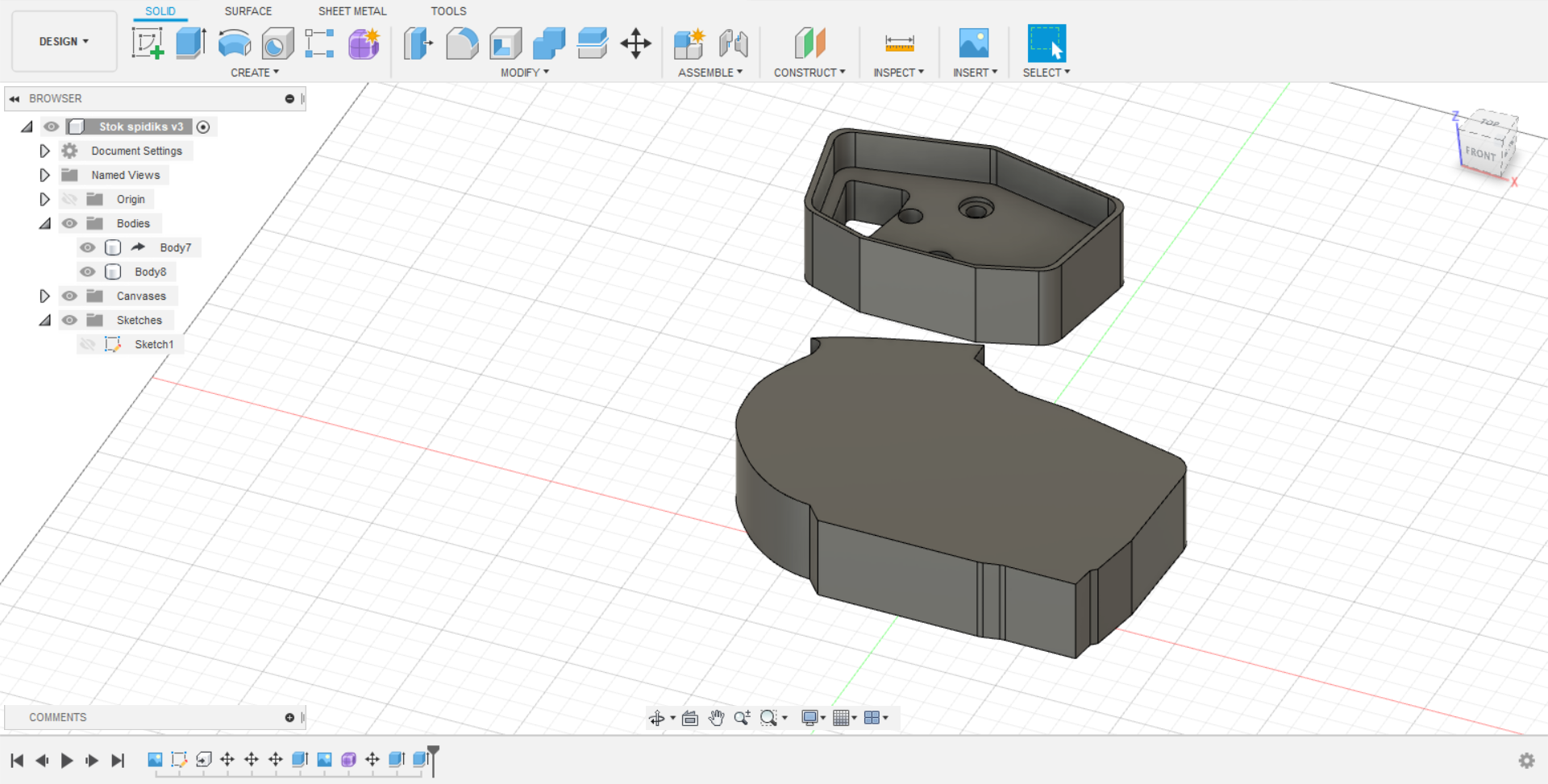This screenshot has height=784, width=1548.
Task: Click the Move/Copy tool icon
Action: 636,43
